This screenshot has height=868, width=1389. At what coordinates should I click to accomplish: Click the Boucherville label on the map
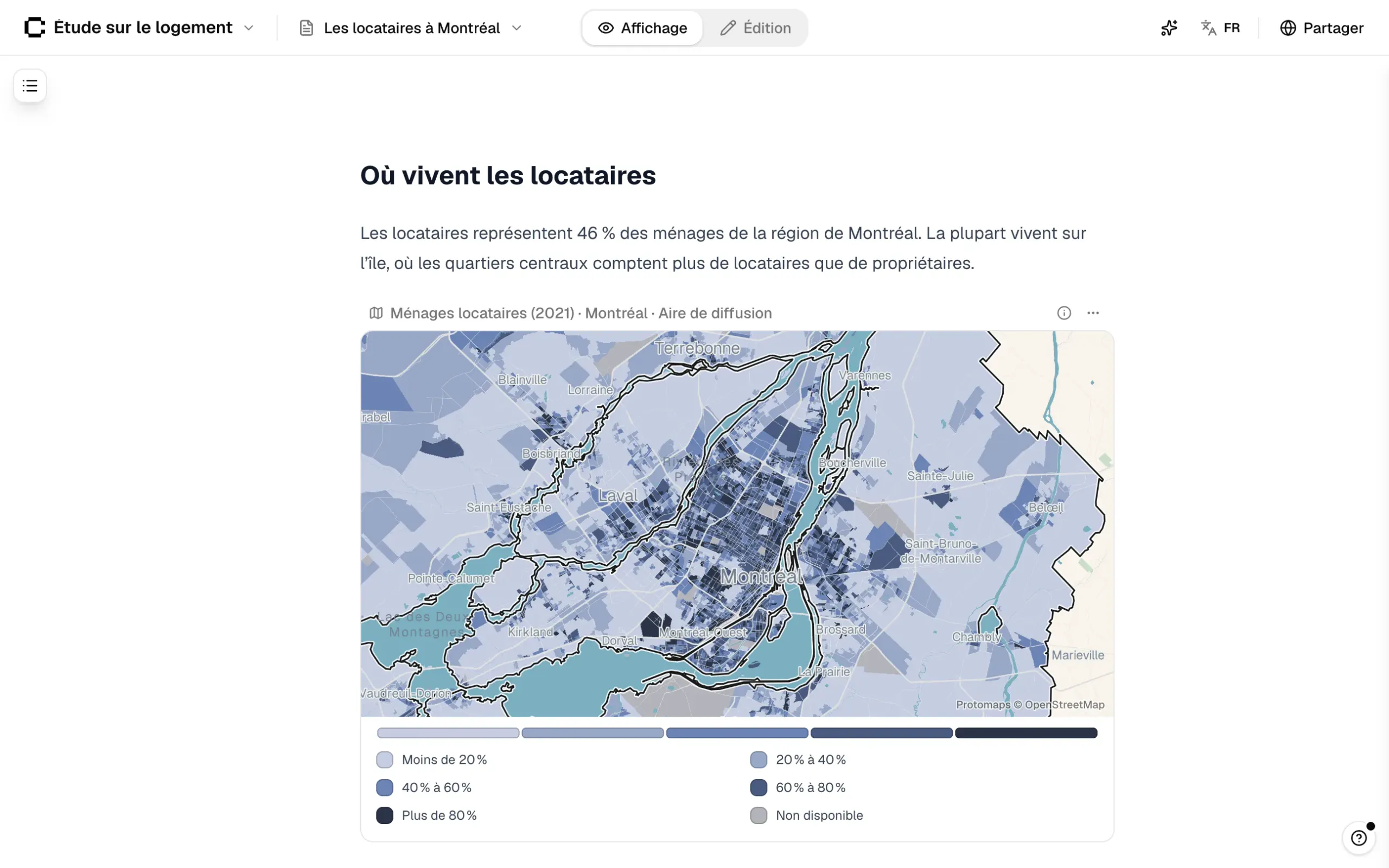tap(852, 463)
